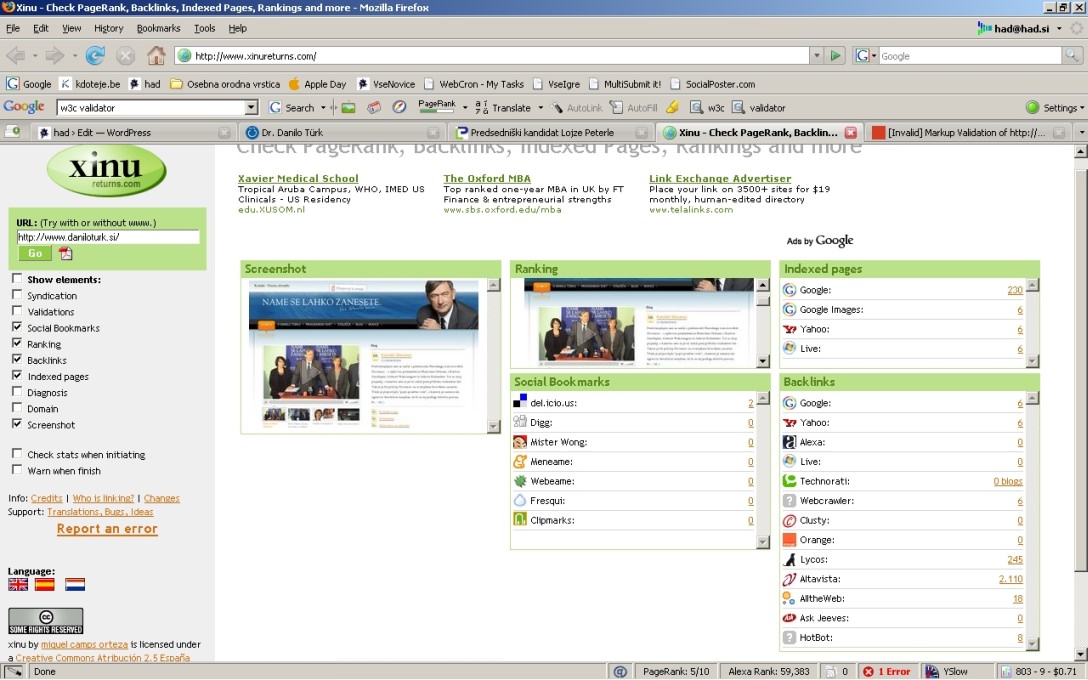Image resolution: width=1088 pixels, height=680 pixels.
Task: Enable the Diagnosis checkbox
Action: coord(17,391)
